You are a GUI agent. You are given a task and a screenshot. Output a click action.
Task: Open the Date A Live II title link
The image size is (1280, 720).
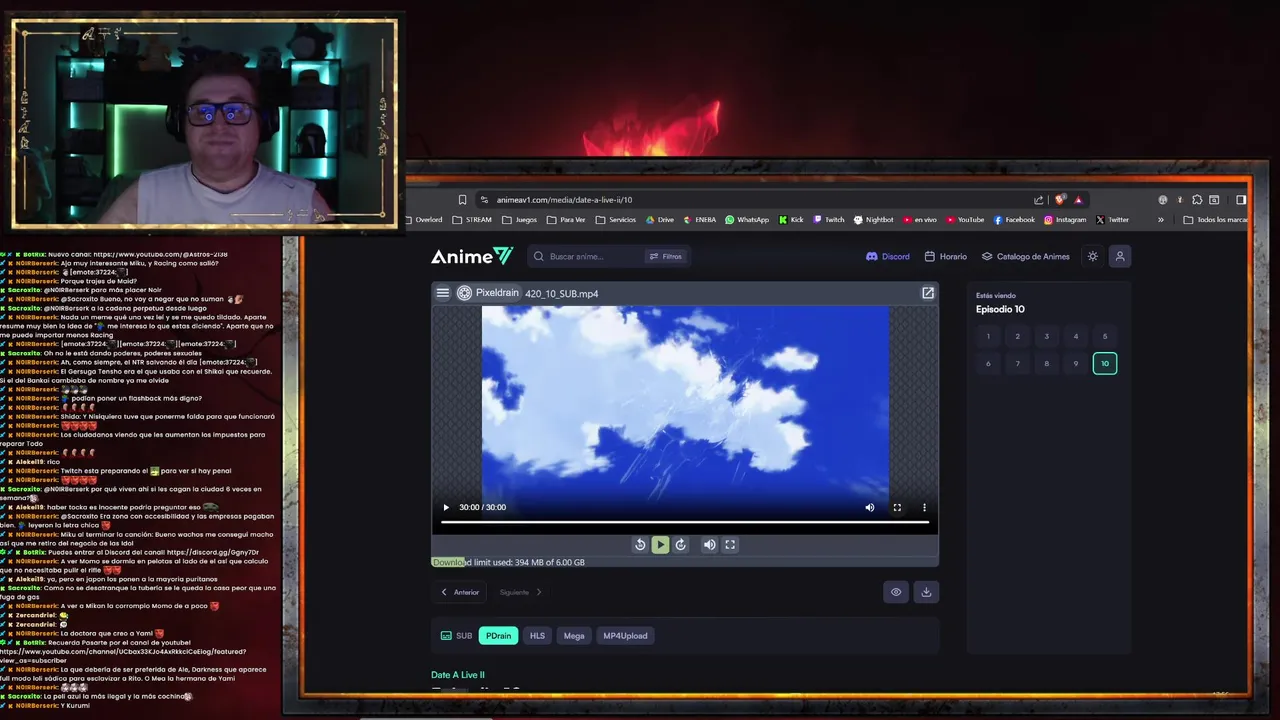(x=458, y=675)
